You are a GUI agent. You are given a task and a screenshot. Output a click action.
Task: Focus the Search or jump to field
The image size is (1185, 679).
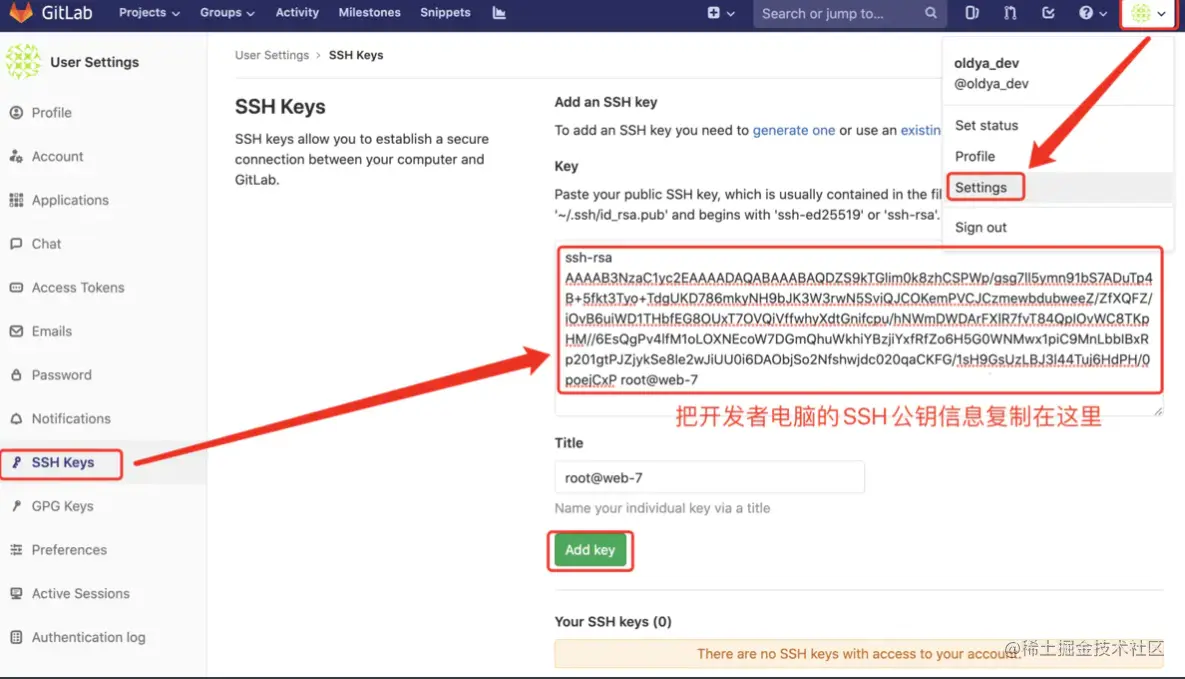point(849,14)
